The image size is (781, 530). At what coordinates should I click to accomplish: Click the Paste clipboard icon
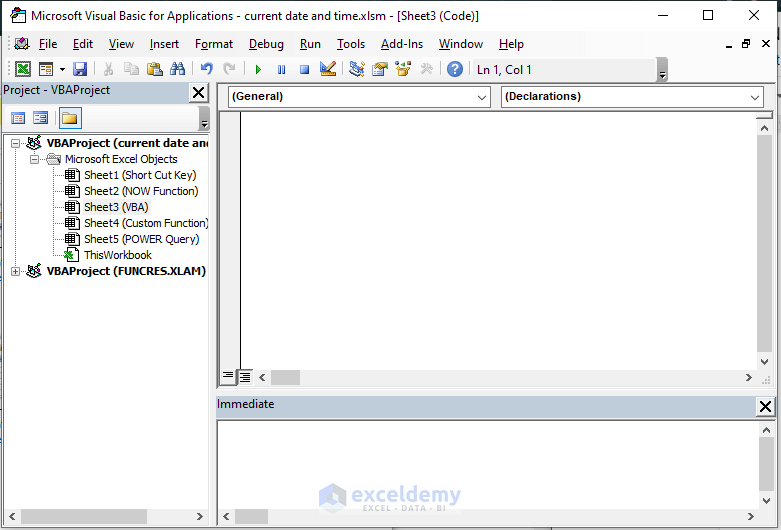click(x=154, y=69)
